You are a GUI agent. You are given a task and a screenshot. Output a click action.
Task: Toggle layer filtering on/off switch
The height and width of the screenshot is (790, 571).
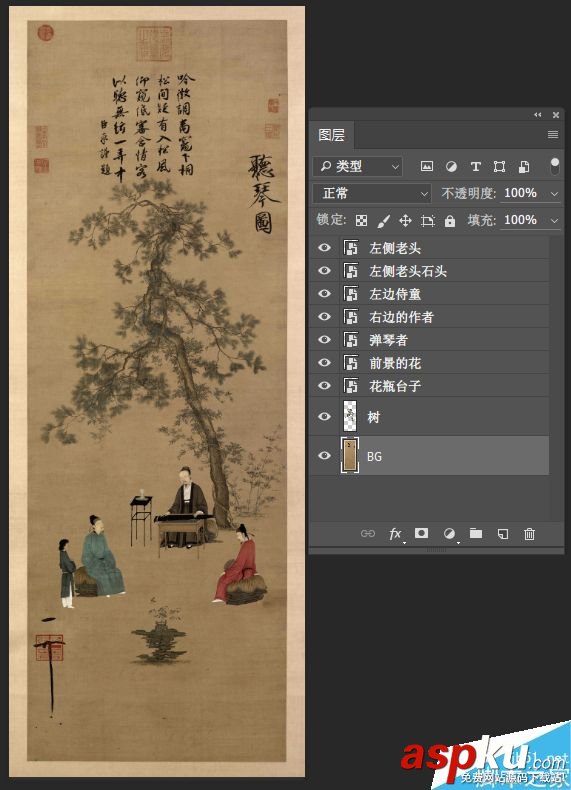click(554, 166)
